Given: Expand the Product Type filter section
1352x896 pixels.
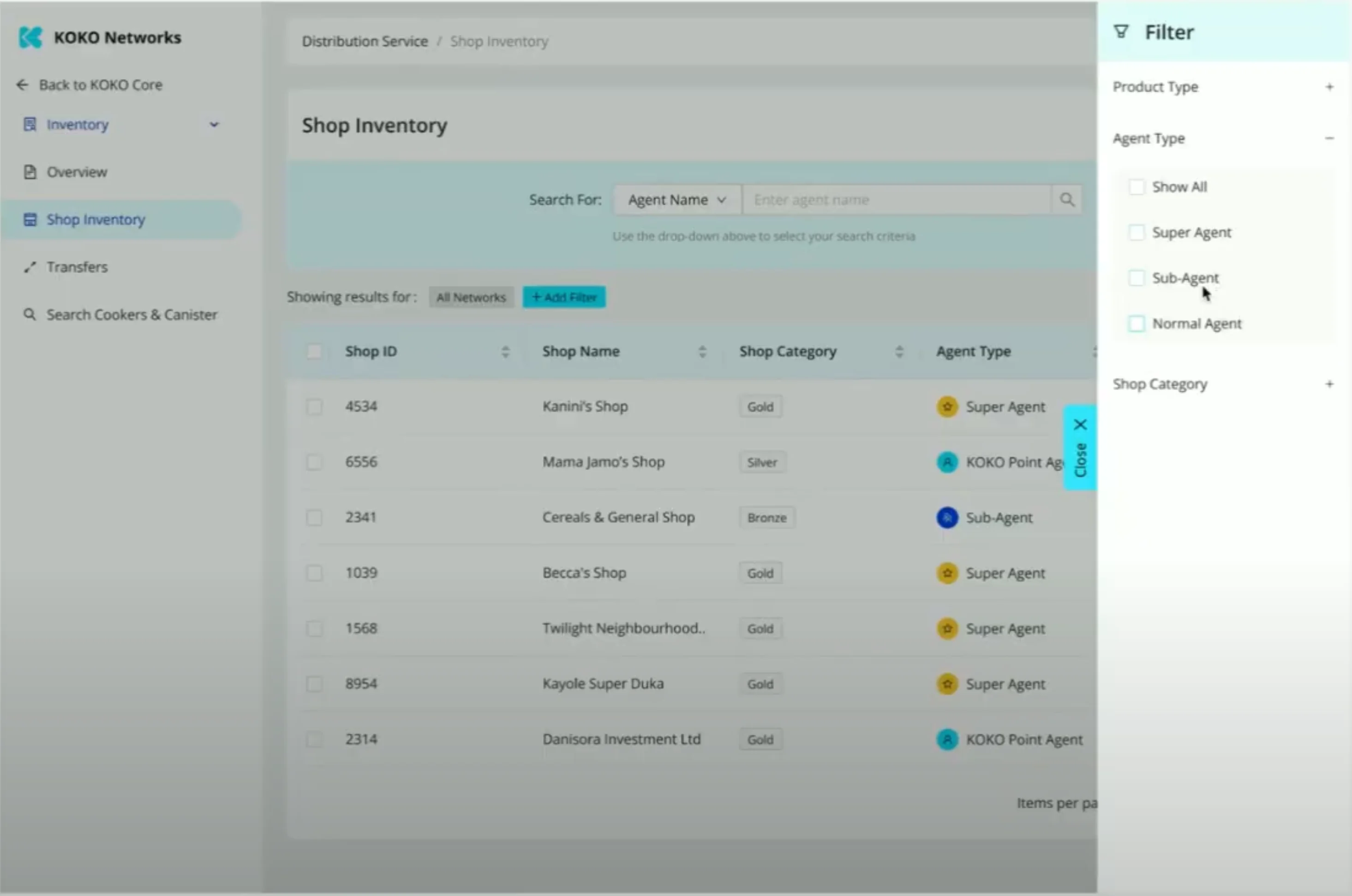Looking at the screenshot, I should tap(1329, 87).
